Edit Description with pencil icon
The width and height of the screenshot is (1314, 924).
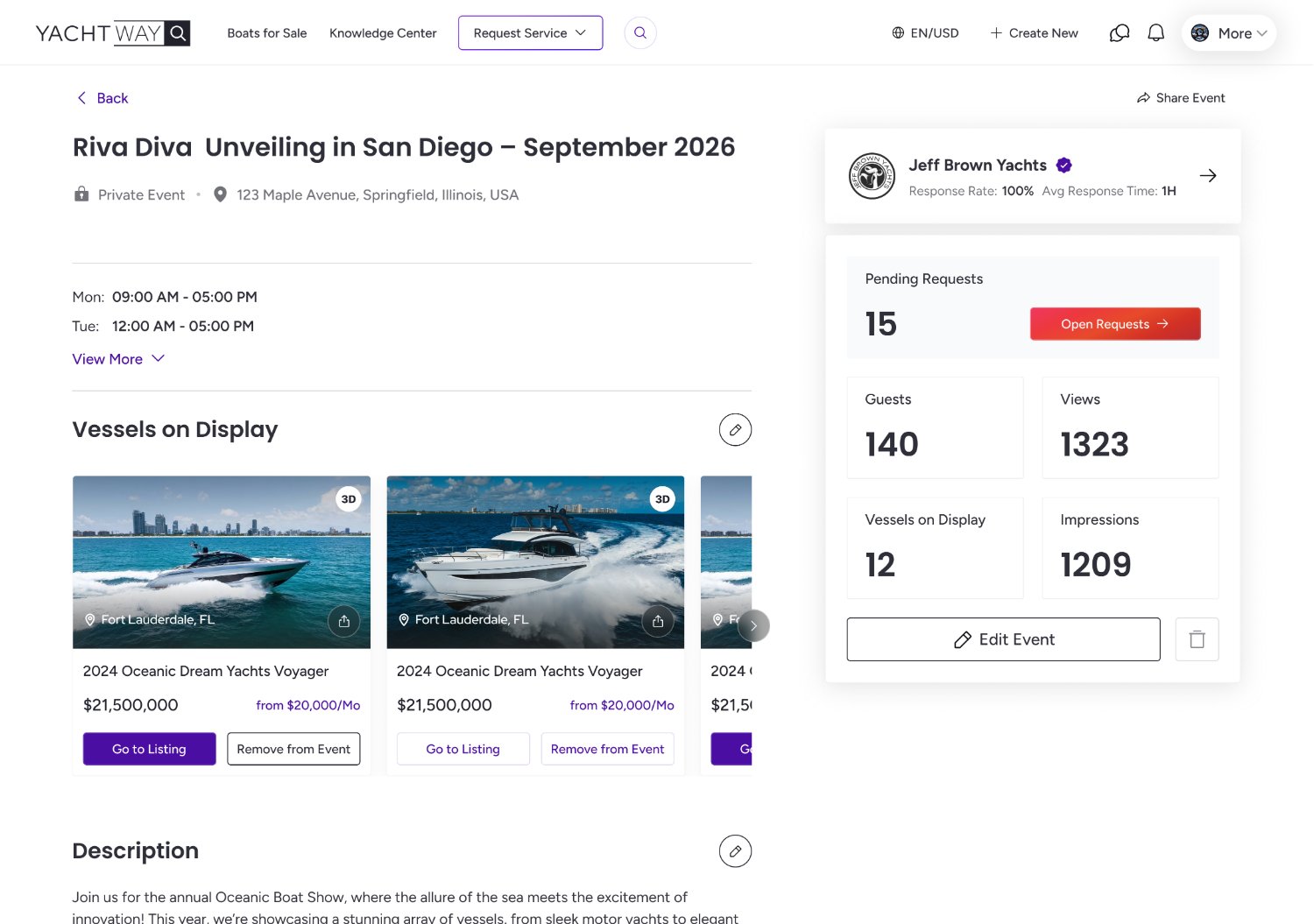point(735,851)
